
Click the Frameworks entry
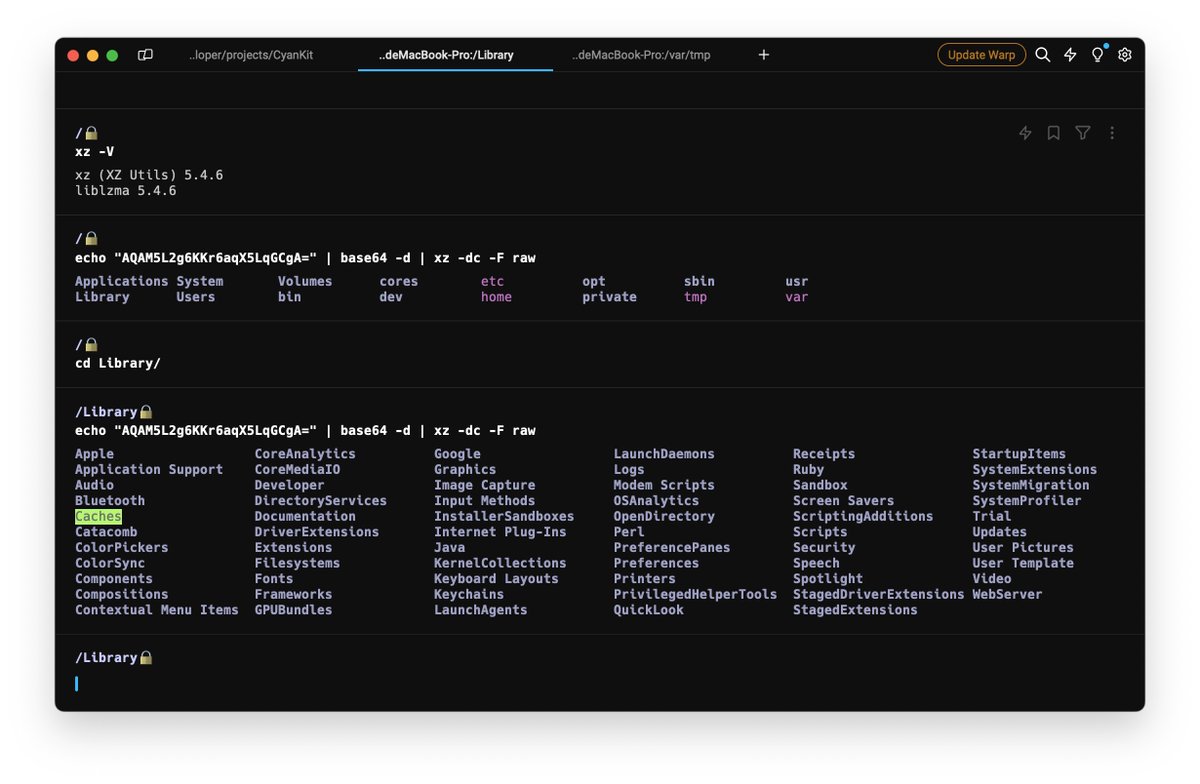coord(294,594)
